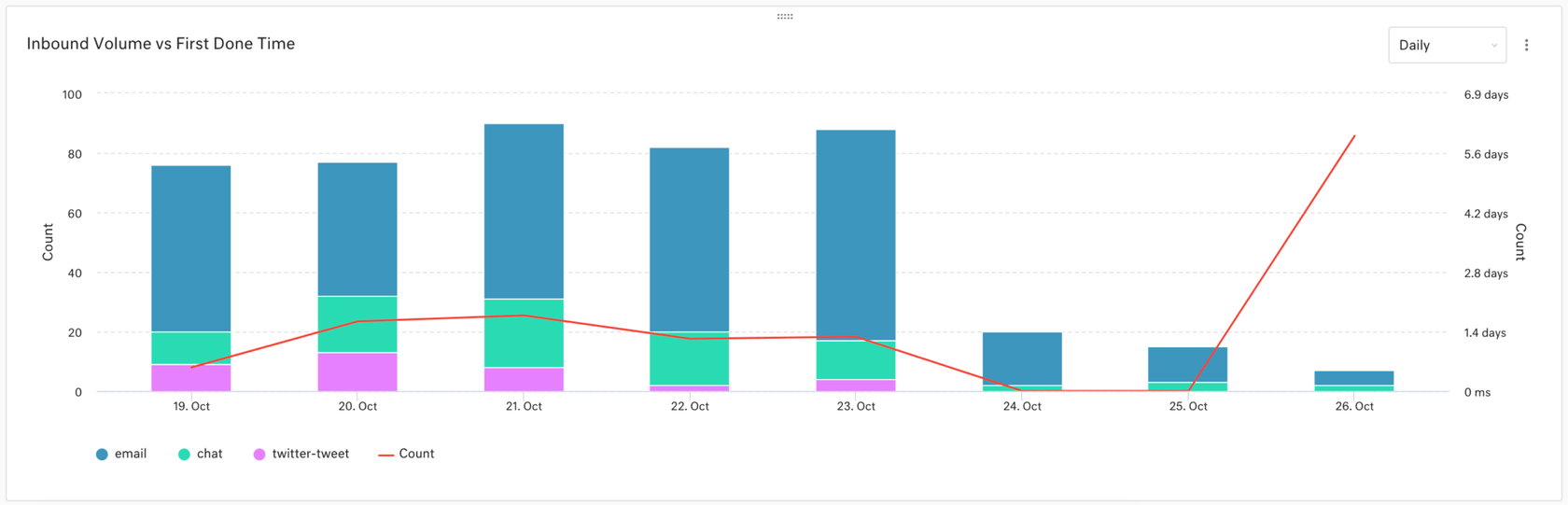Hide the red Count line via legend
1568x505 pixels.
416,454
